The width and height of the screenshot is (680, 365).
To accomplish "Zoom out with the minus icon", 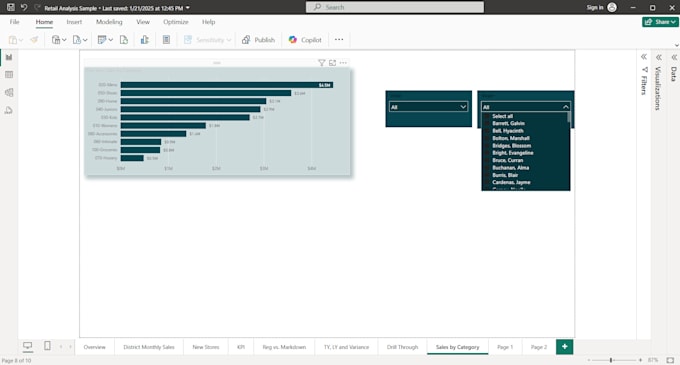I will [589, 360].
